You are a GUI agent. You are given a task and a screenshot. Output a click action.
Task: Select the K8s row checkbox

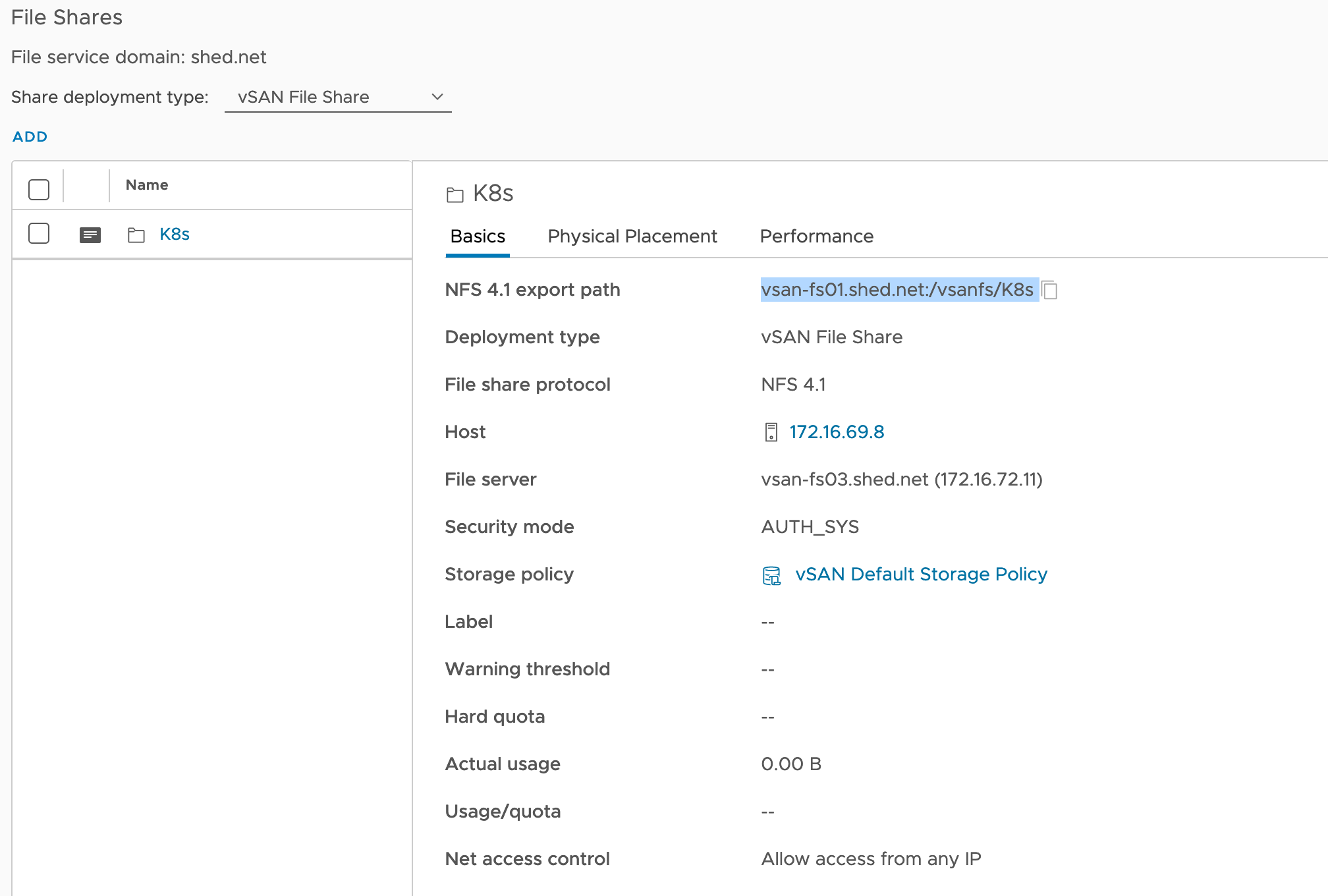[x=39, y=233]
